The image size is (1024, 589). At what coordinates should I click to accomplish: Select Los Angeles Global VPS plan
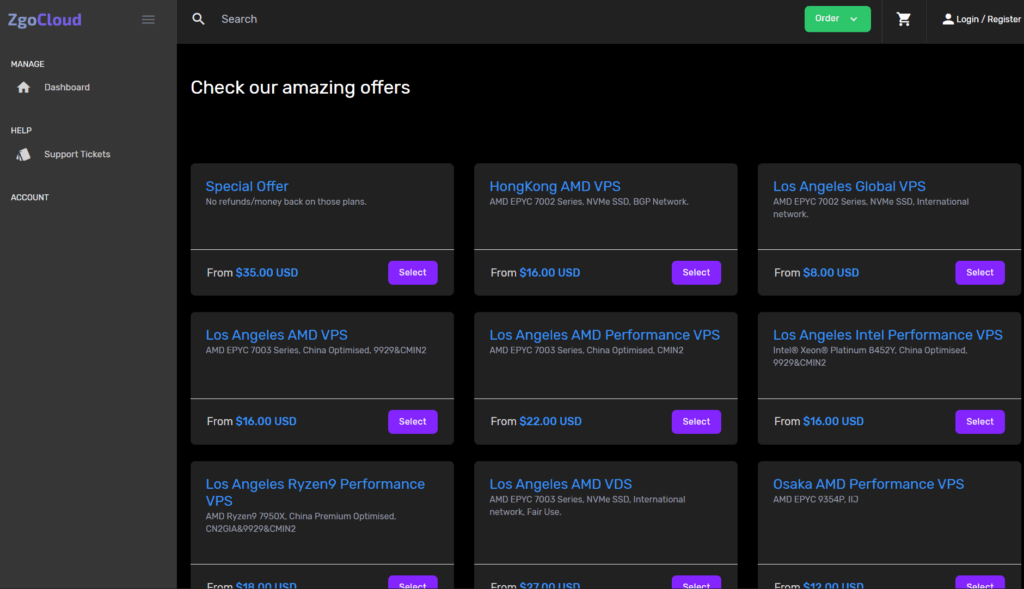pos(979,273)
